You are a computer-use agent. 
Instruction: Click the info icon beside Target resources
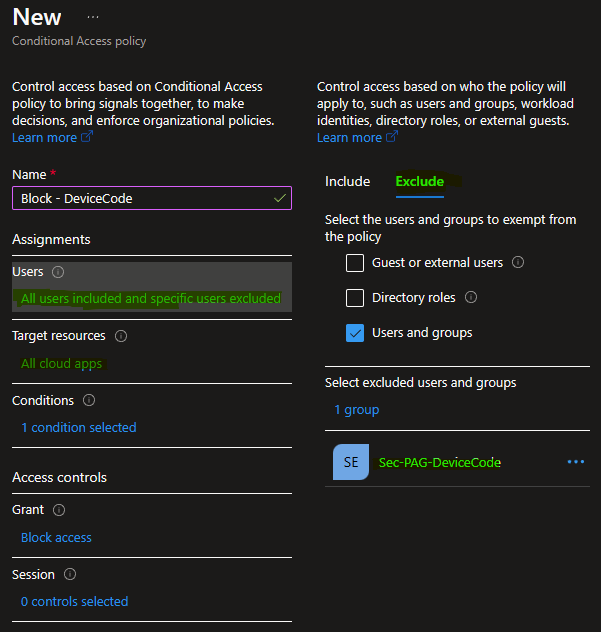pyautogui.click(x=121, y=336)
